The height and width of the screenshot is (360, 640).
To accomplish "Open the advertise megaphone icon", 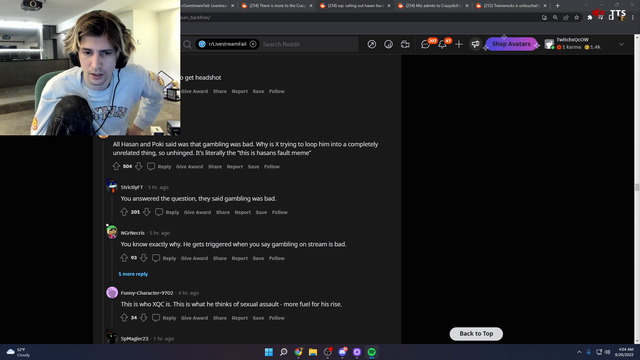I will coord(475,44).
